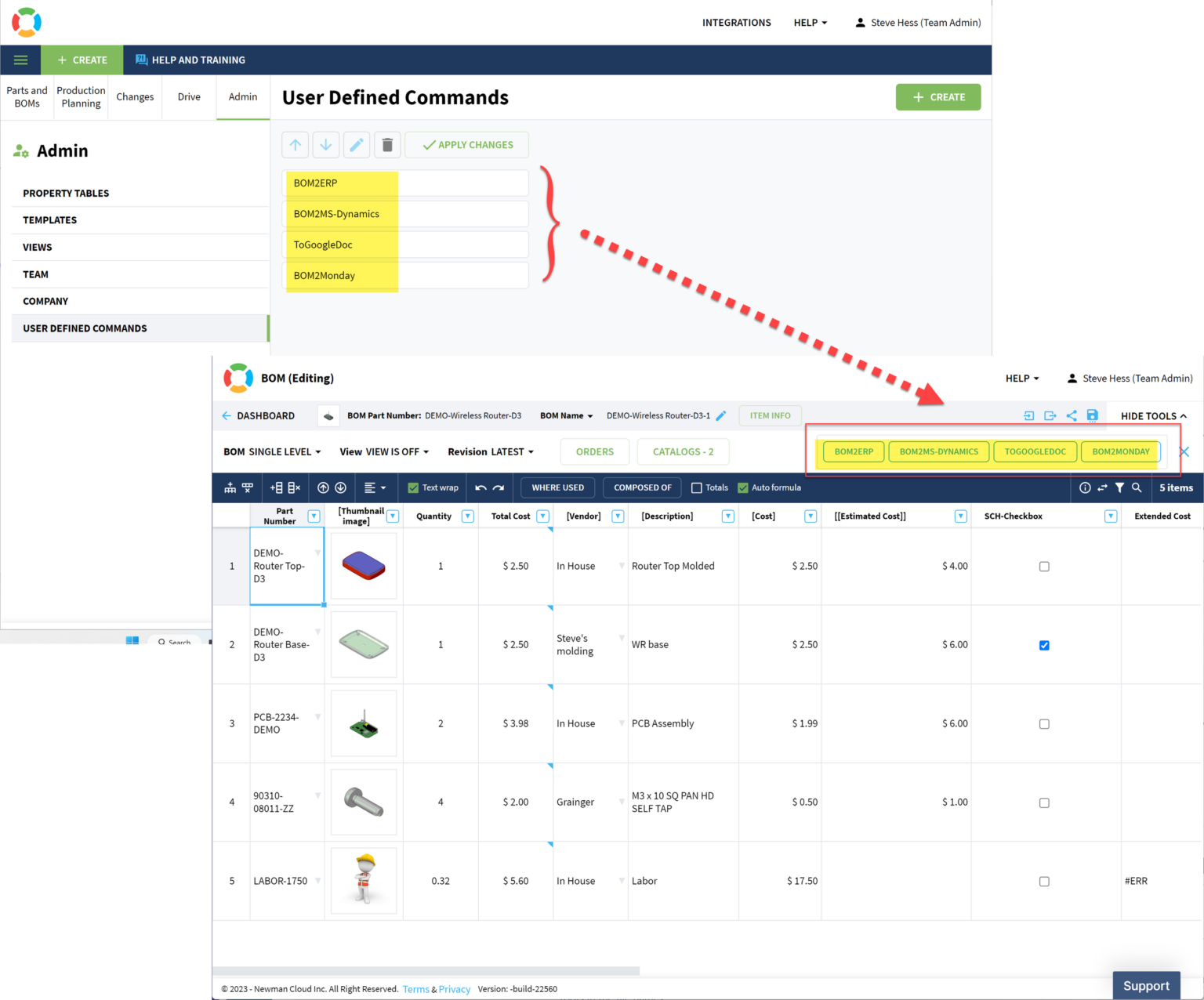Screen dimensions: 1204x1000
Task: Click the horizontal scrollbar under the BOM table
Action: pos(426,971)
